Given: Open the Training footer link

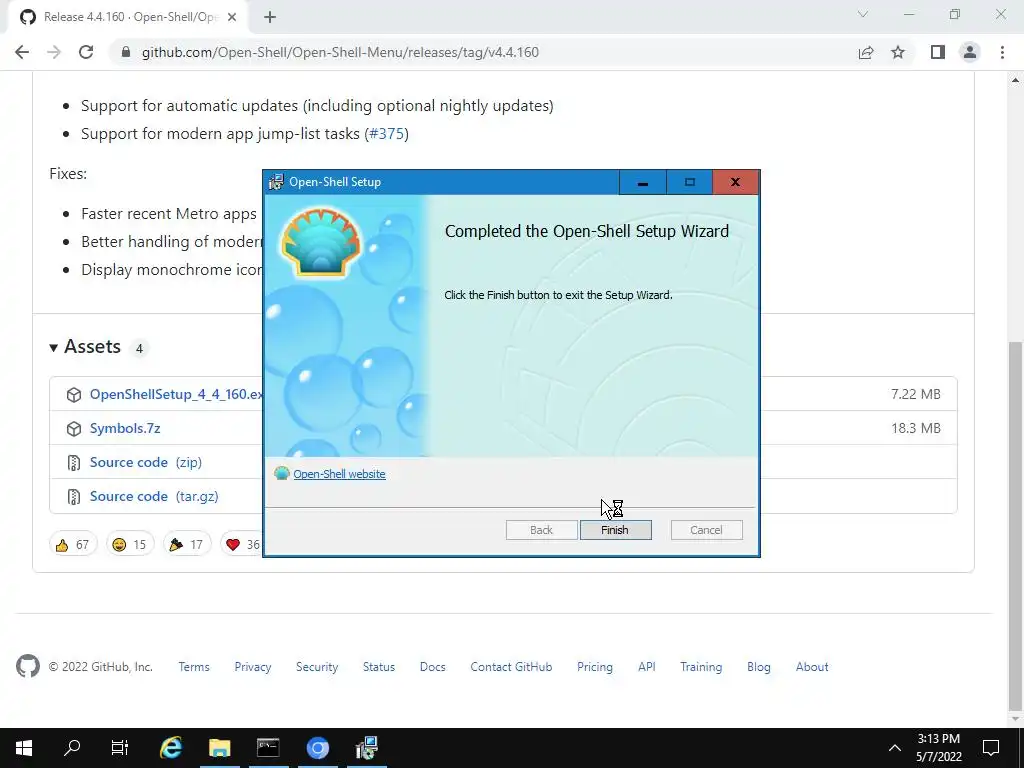Looking at the screenshot, I should tap(701, 667).
